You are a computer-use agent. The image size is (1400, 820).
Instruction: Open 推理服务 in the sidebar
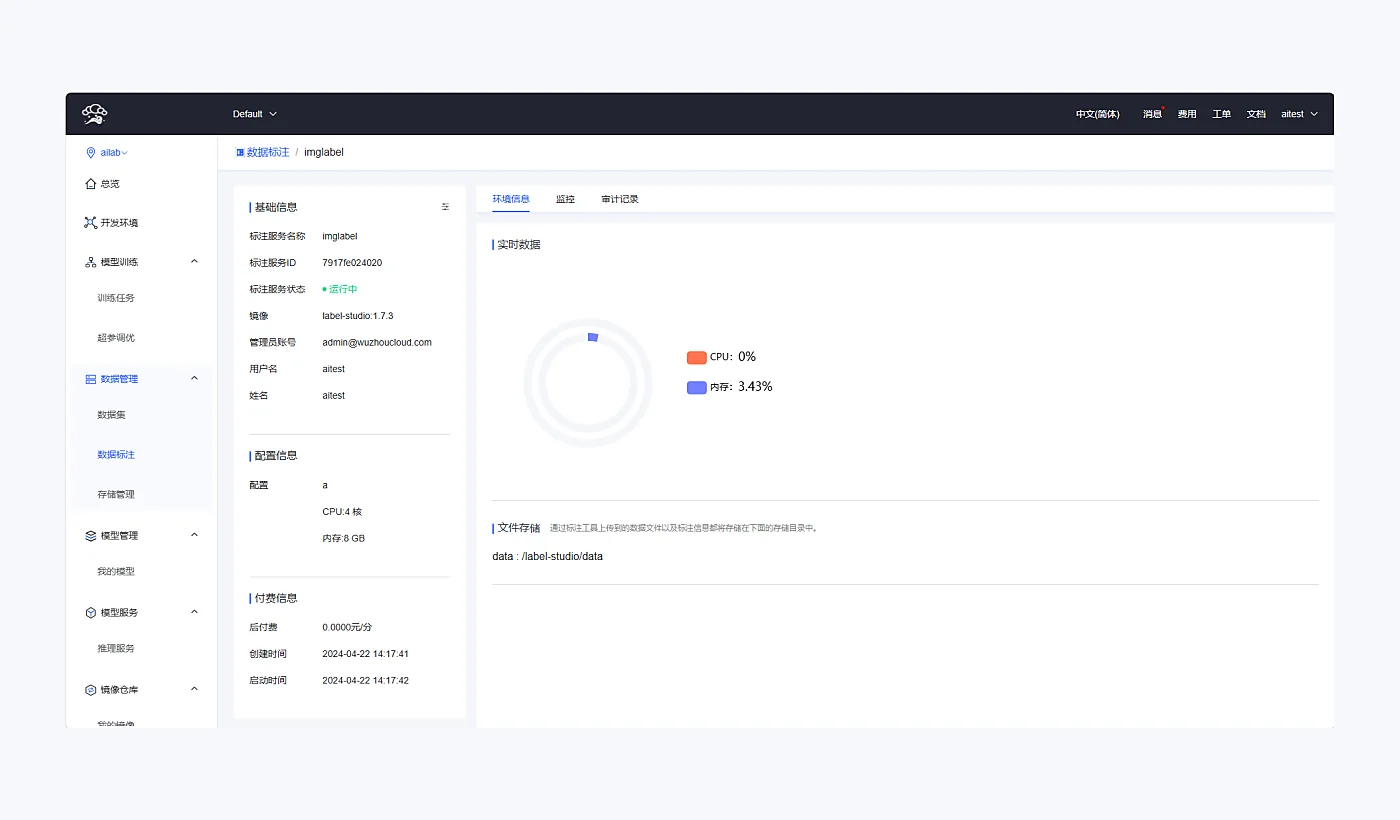pyautogui.click(x=116, y=649)
